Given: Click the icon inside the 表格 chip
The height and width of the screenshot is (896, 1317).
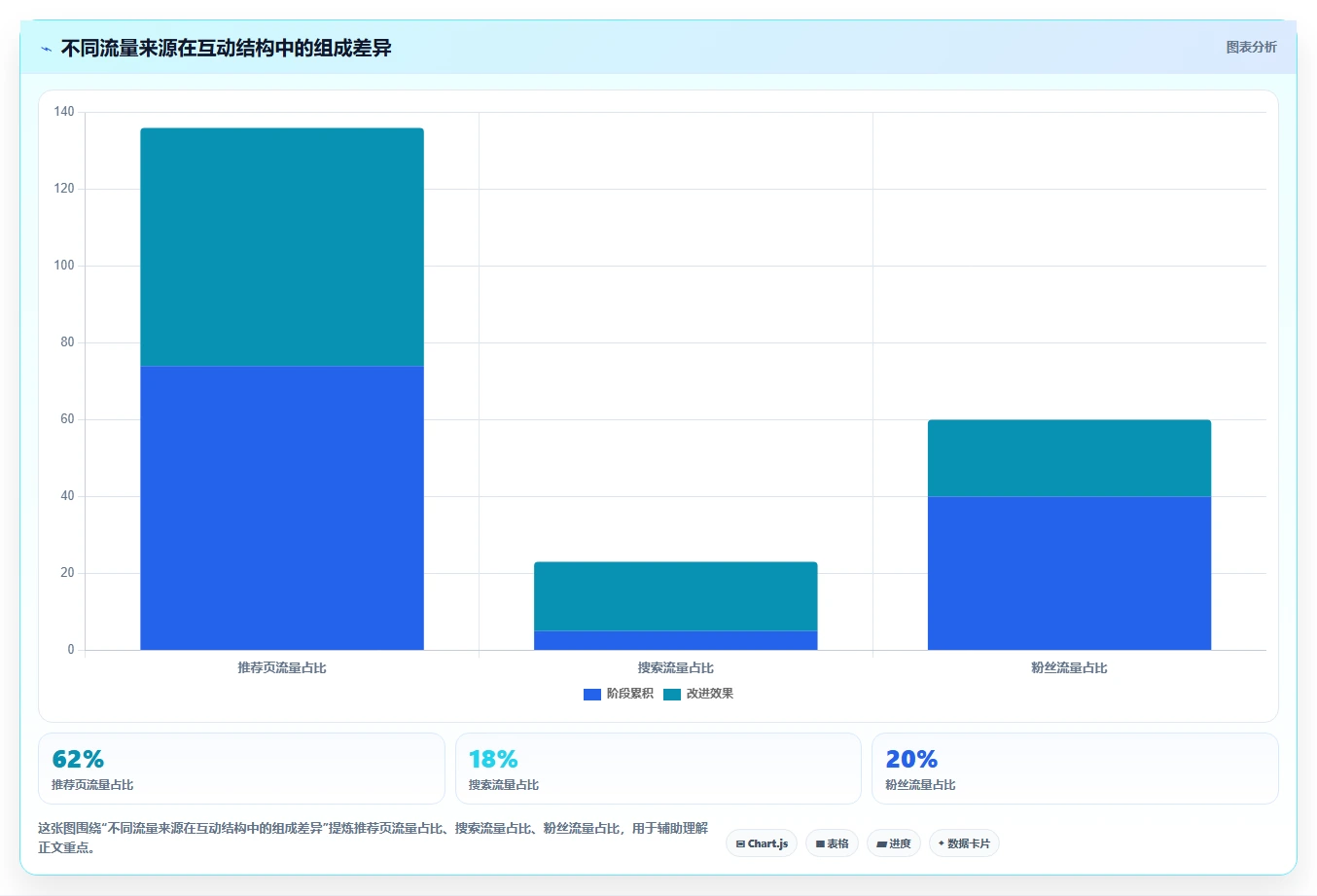Looking at the screenshot, I should [x=820, y=843].
